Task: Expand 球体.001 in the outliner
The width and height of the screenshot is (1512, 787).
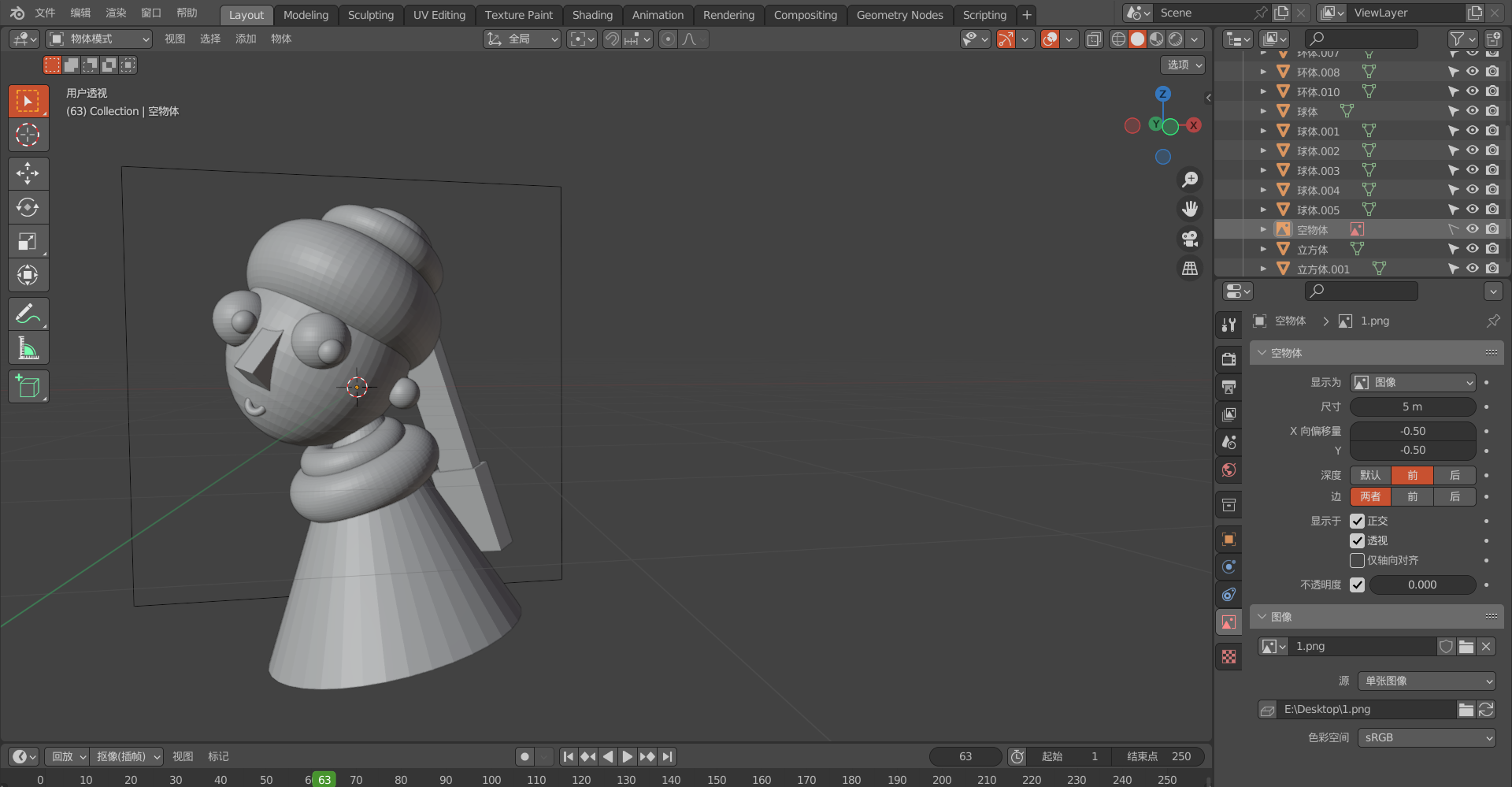Action: coord(1263,132)
